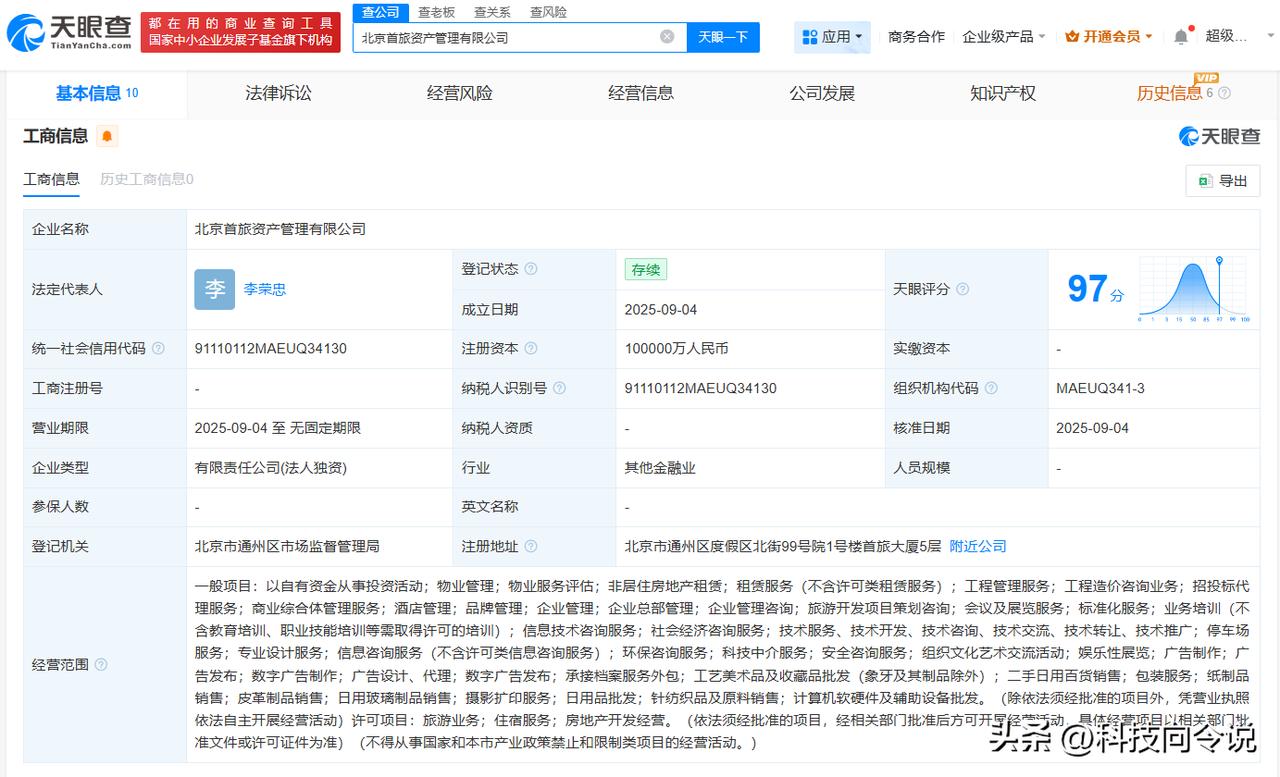1280x777 pixels.
Task: Switch to the 查老板 search tab
Action: tap(436, 12)
